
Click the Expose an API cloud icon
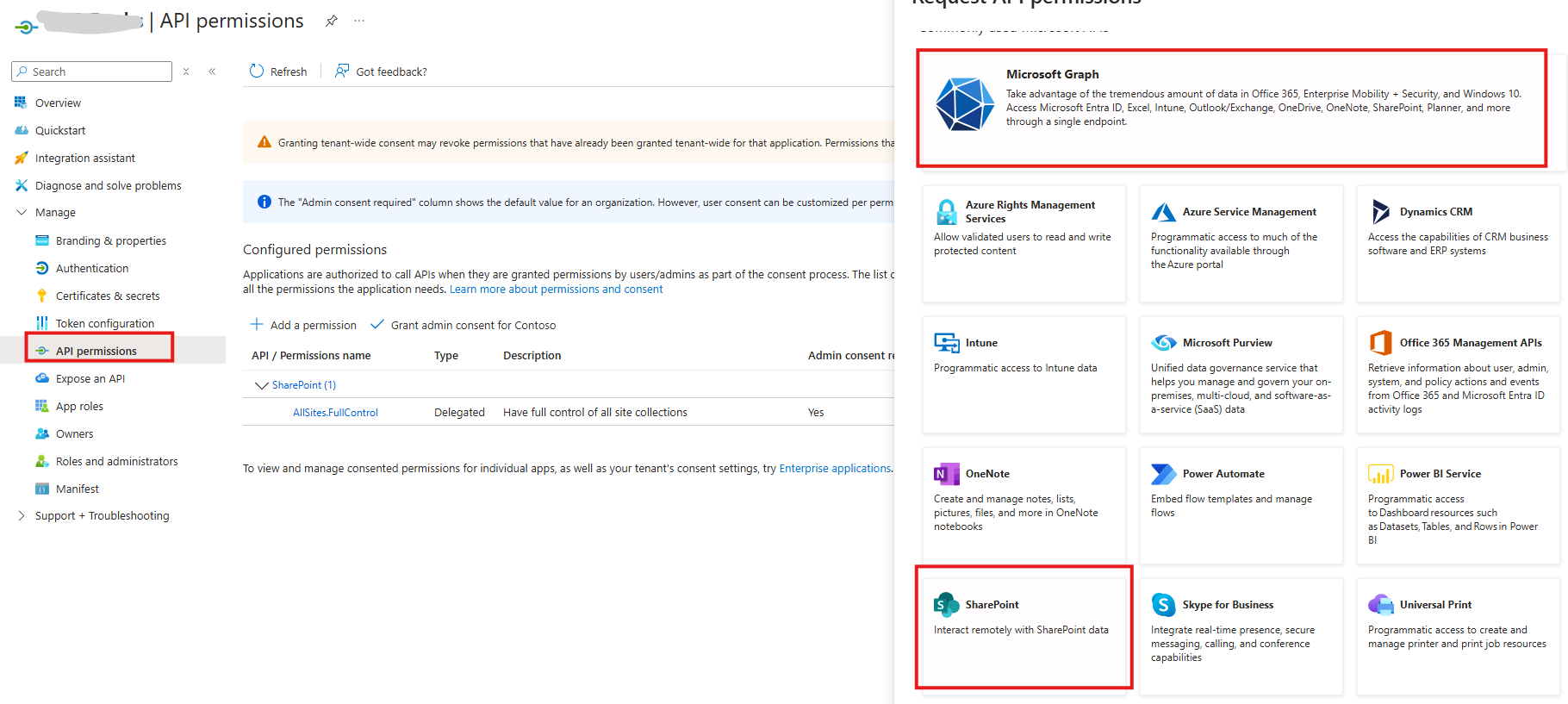[x=41, y=378]
